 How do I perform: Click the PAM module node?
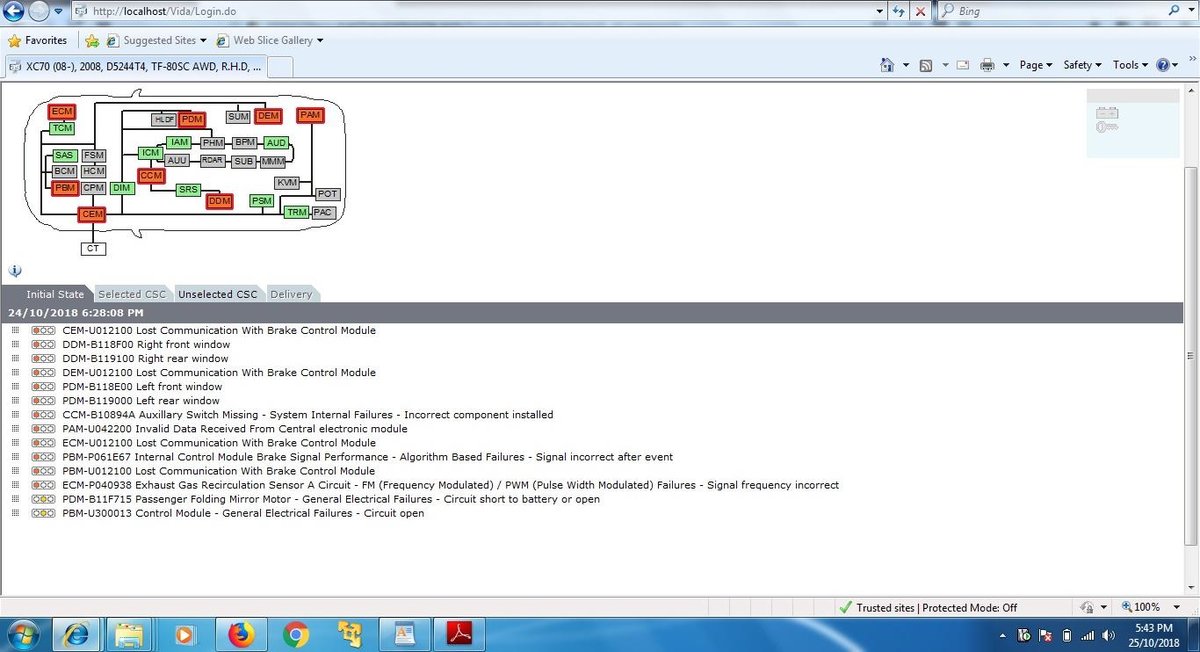(x=310, y=115)
